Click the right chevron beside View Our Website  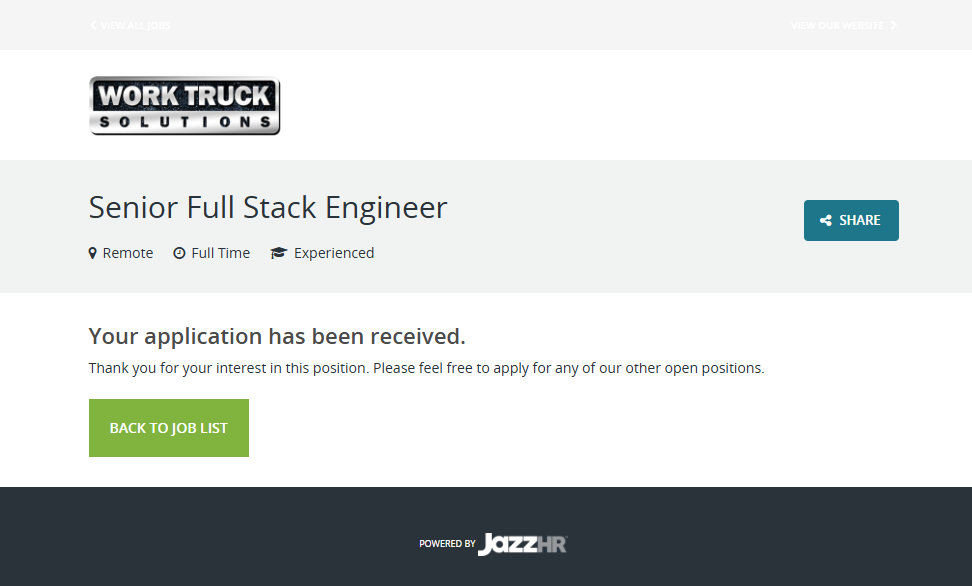click(893, 25)
